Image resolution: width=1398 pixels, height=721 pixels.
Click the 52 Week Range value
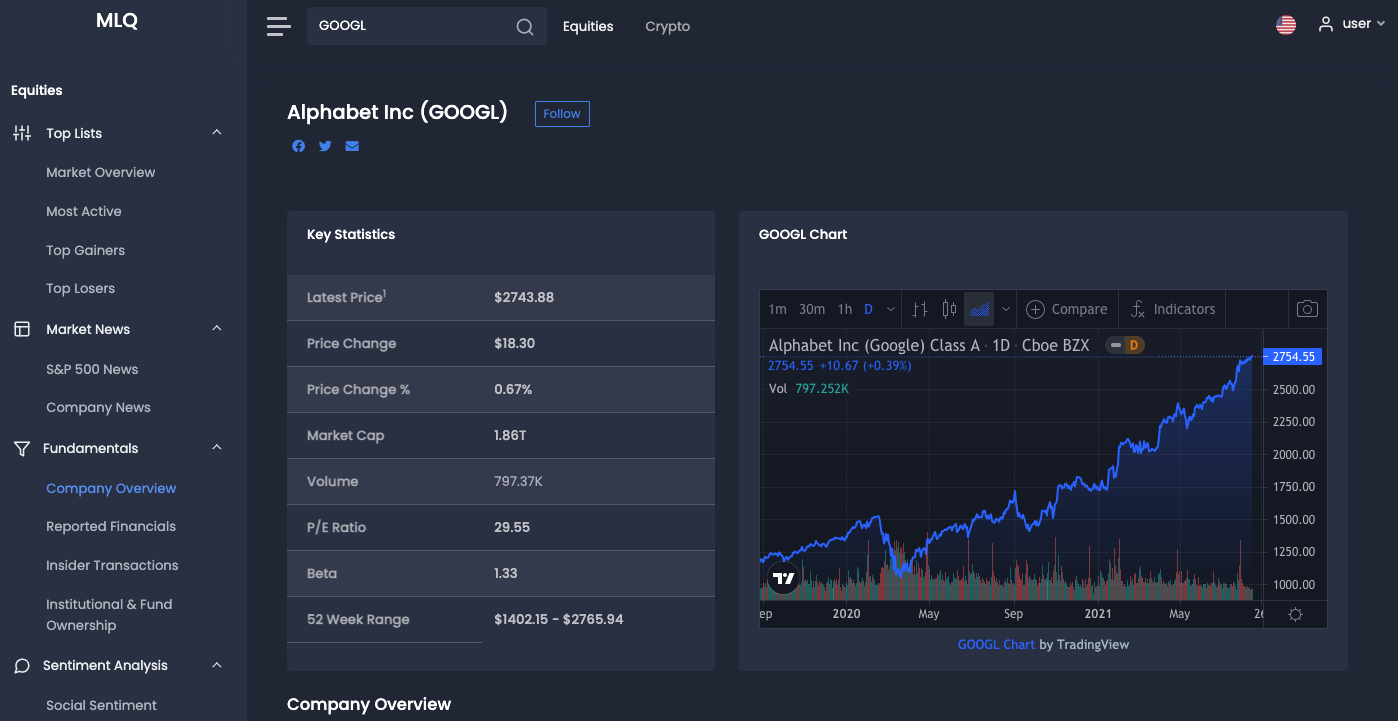coord(558,619)
